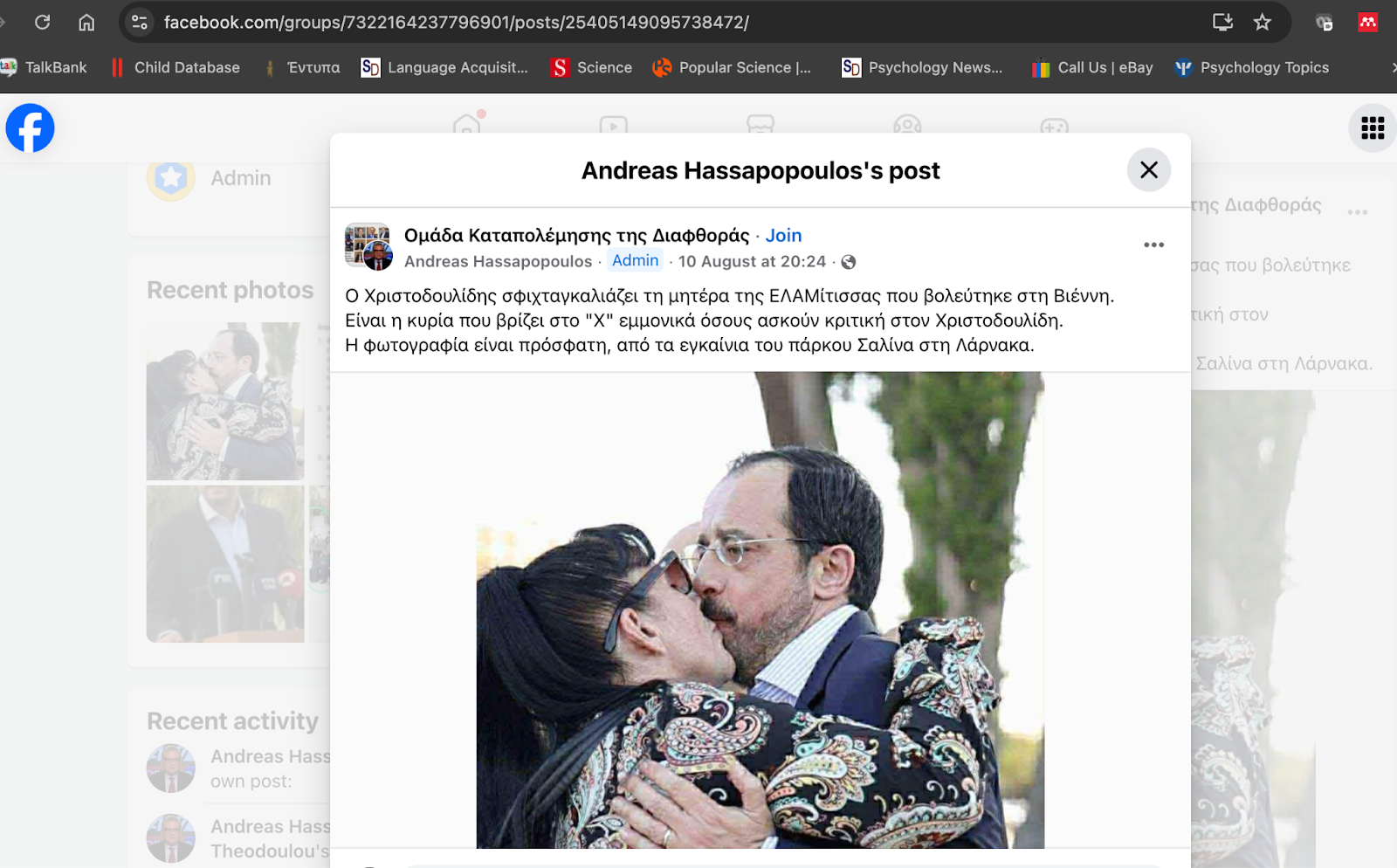Open the red browser extension icon

[x=1368, y=22]
